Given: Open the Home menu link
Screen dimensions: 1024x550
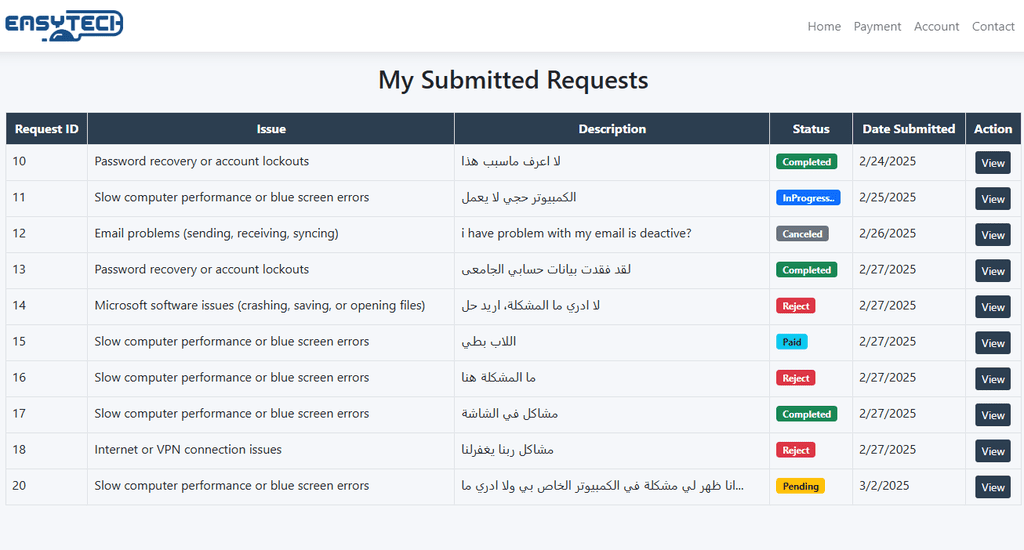Looking at the screenshot, I should [x=824, y=26].
